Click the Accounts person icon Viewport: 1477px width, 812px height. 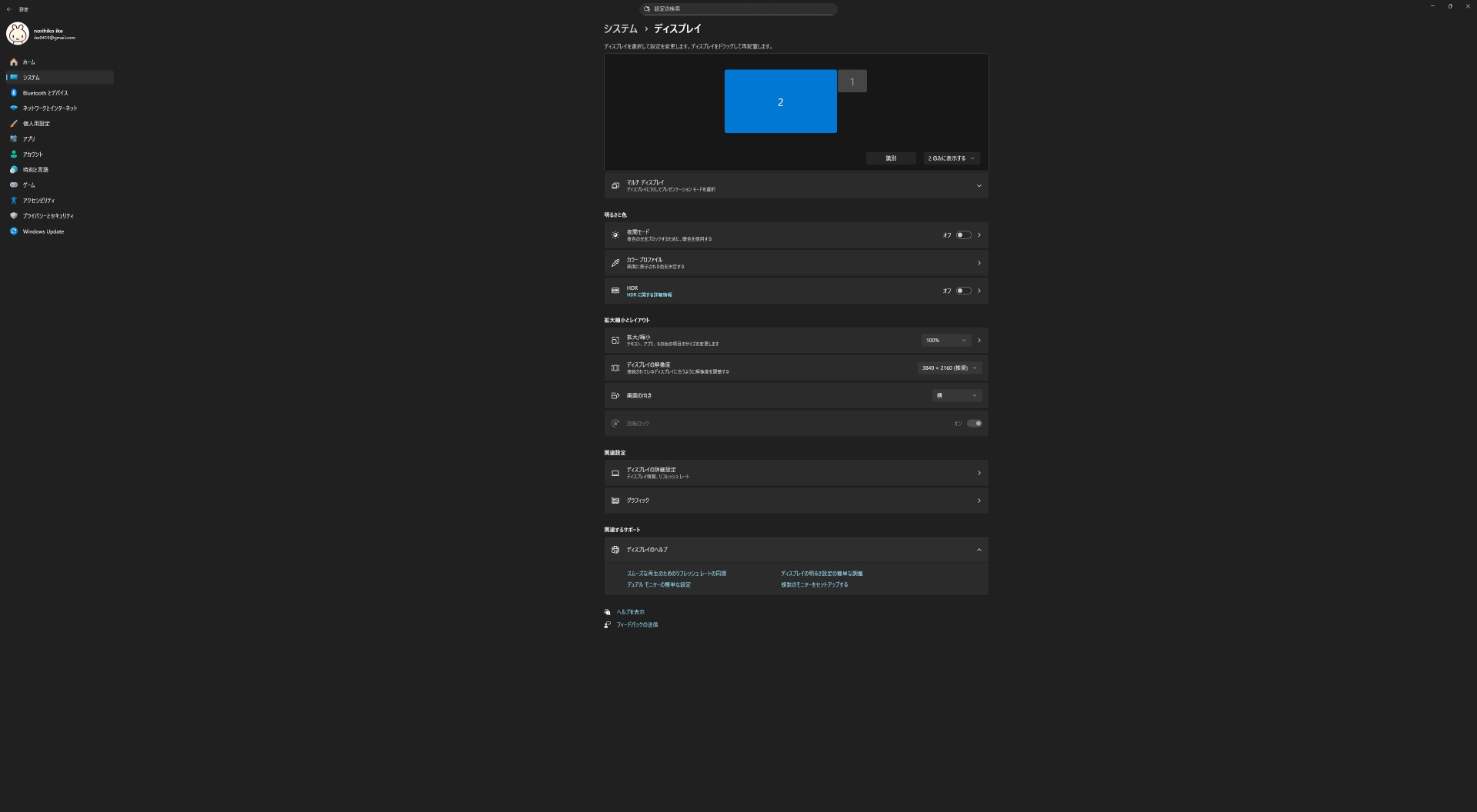[13, 155]
